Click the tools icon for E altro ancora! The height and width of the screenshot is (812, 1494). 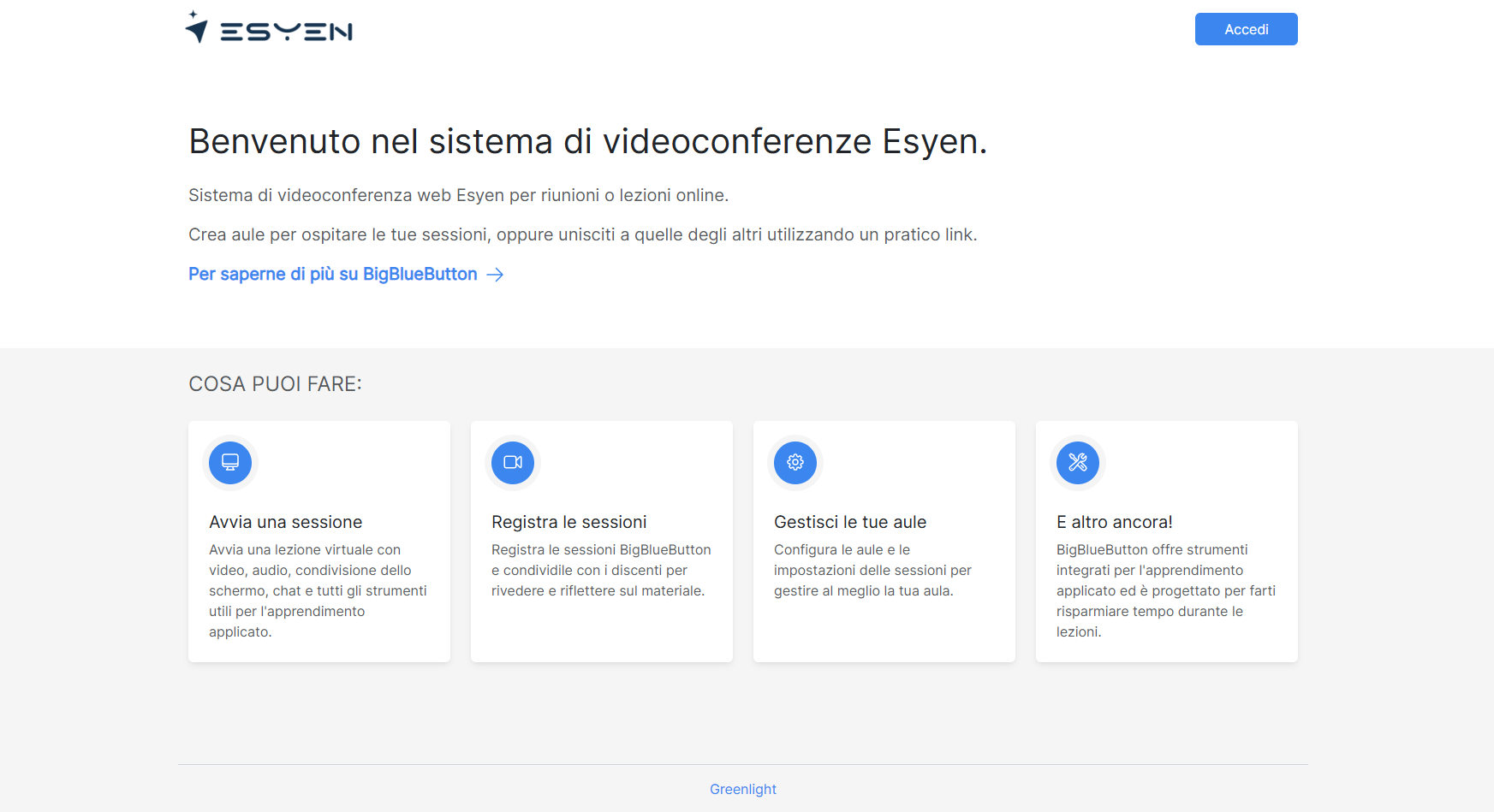[x=1078, y=462]
